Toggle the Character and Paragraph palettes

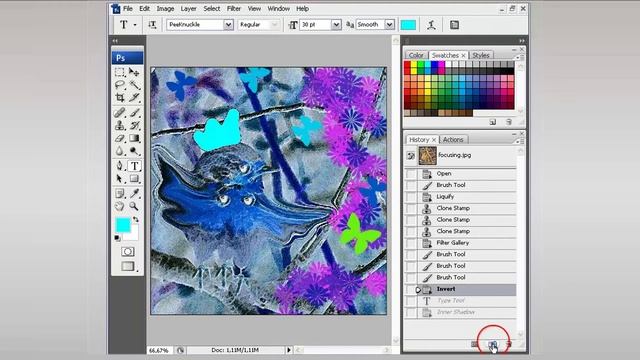click(x=454, y=25)
